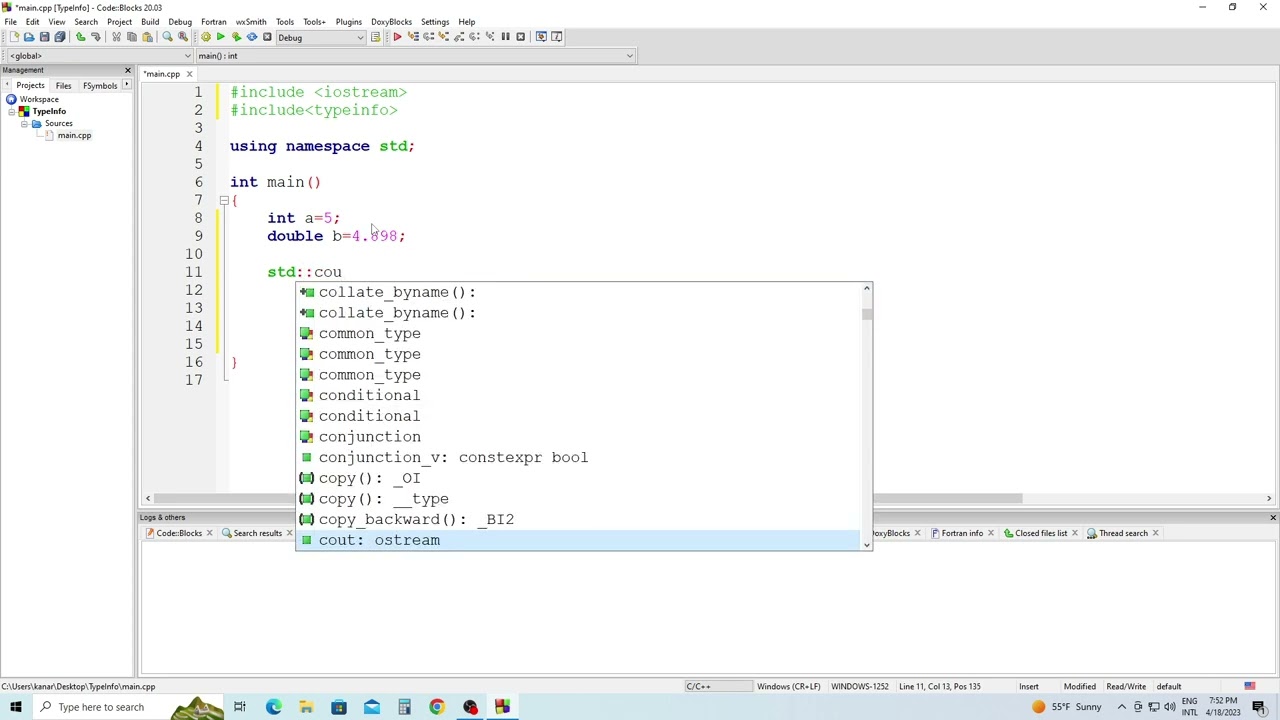Viewport: 1280px width, 720px height.
Task: Open the main() : int function dropdown
Action: click(x=415, y=56)
